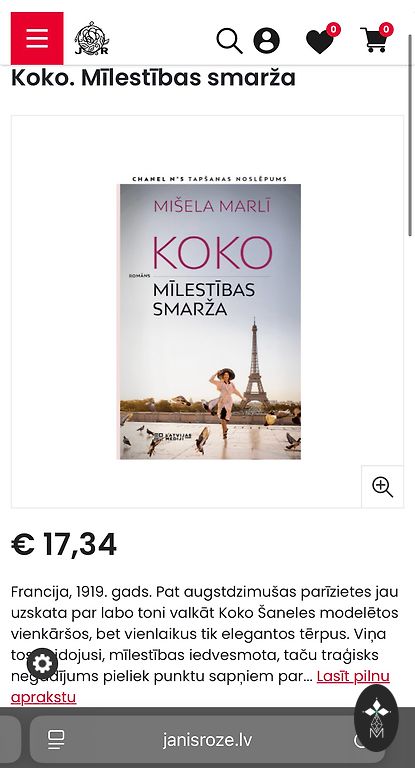Image resolution: width=415 pixels, height=768 pixels.
Task: Open the user account profile icon
Action: [267, 41]
